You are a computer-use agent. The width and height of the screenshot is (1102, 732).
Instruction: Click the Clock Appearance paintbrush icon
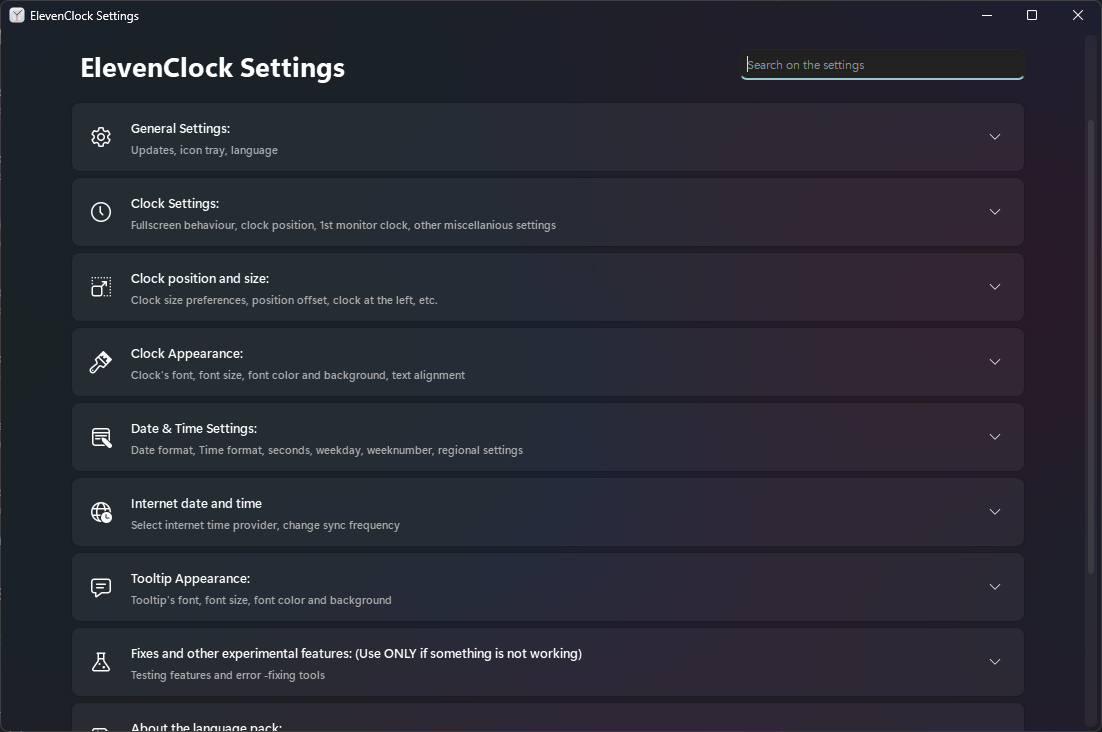[101, 362]
